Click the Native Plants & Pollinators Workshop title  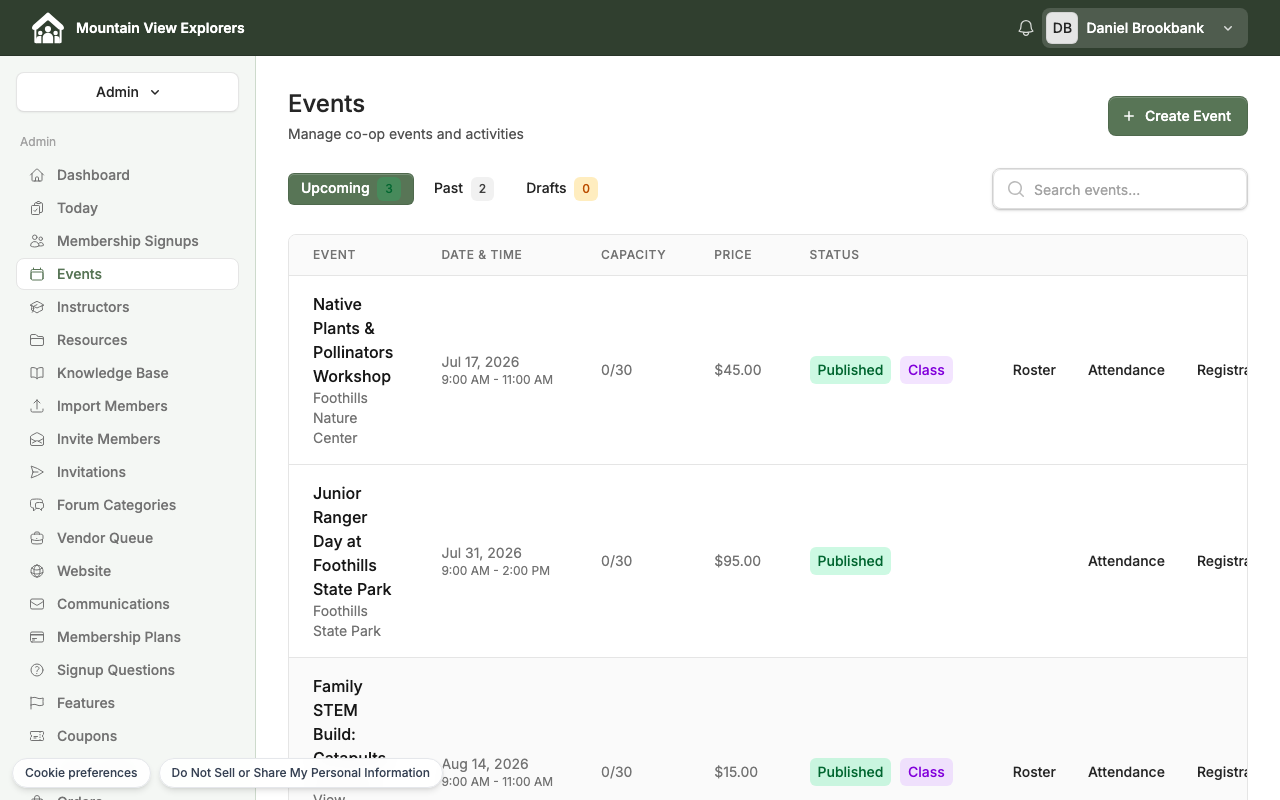pos(353,340)
